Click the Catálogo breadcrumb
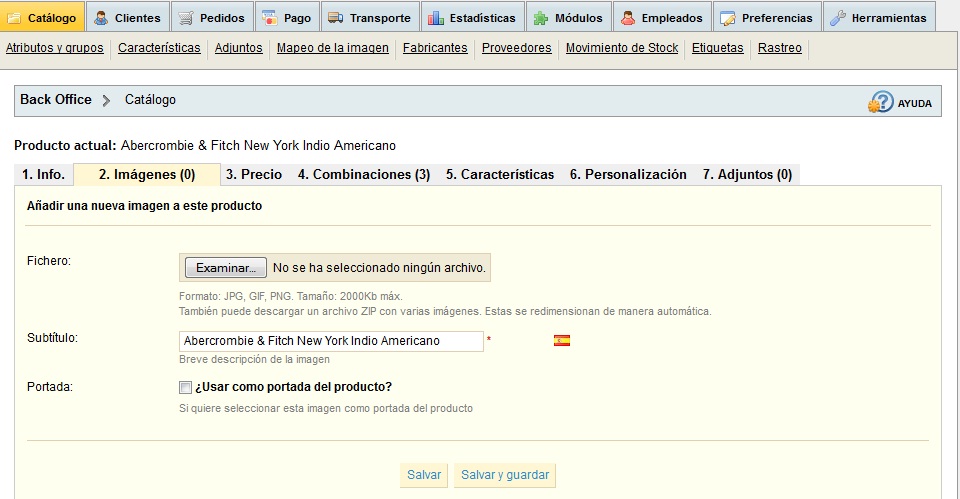This screenshot has height=499, width=960. pos(150,99)
